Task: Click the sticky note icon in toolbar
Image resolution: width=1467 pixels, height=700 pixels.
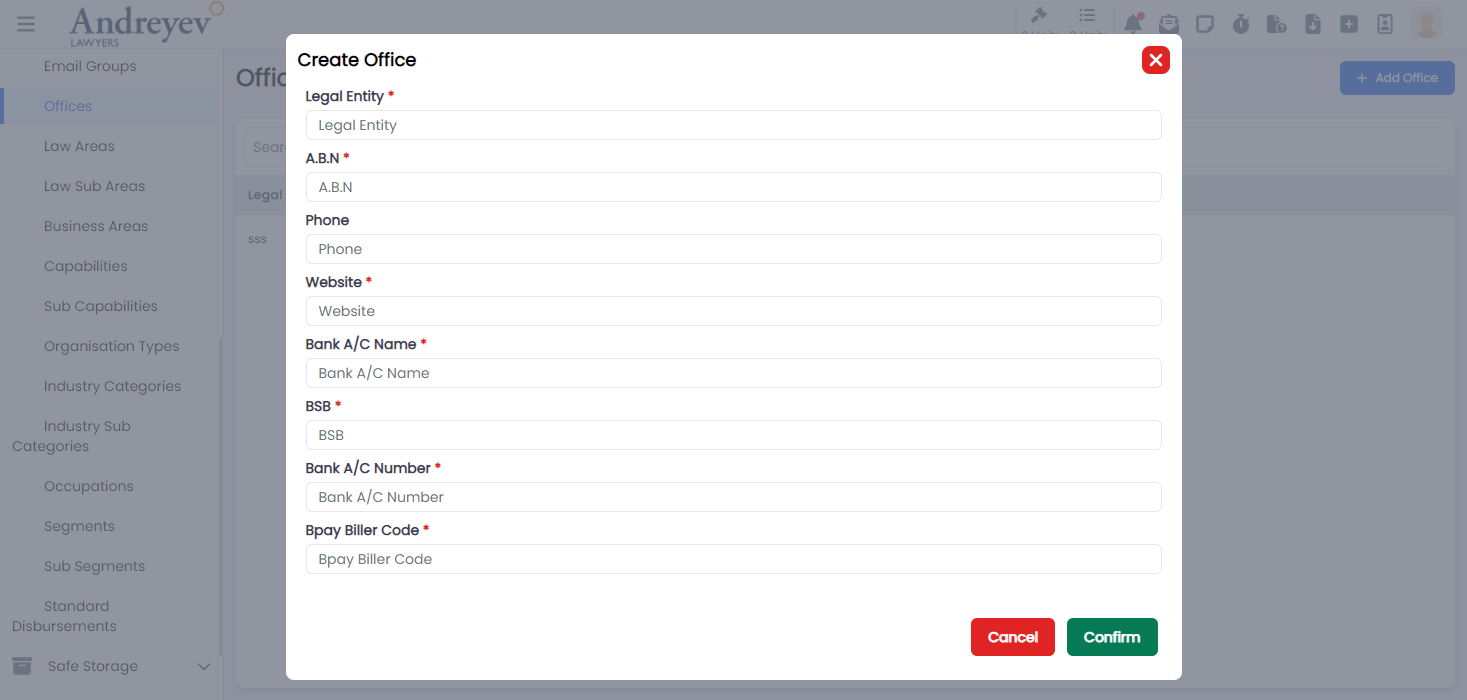Action: pos(1205,22)
